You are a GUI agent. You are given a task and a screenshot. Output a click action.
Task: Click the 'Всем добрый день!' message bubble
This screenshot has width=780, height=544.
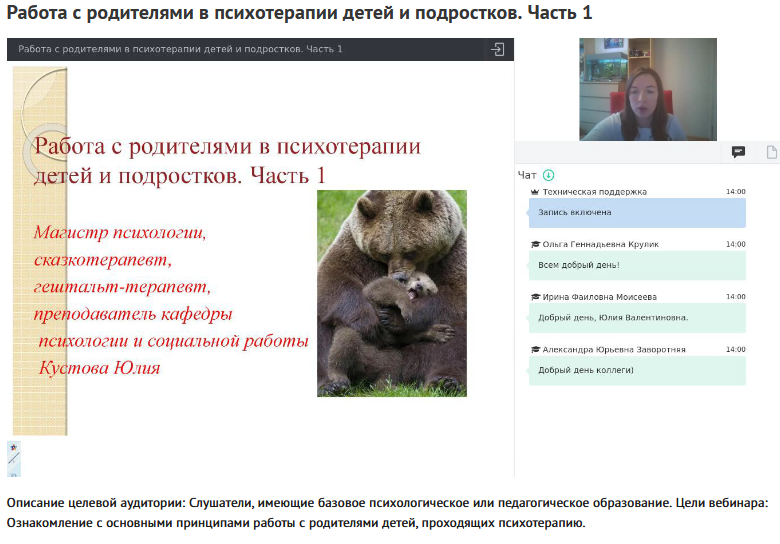(636, 265)
